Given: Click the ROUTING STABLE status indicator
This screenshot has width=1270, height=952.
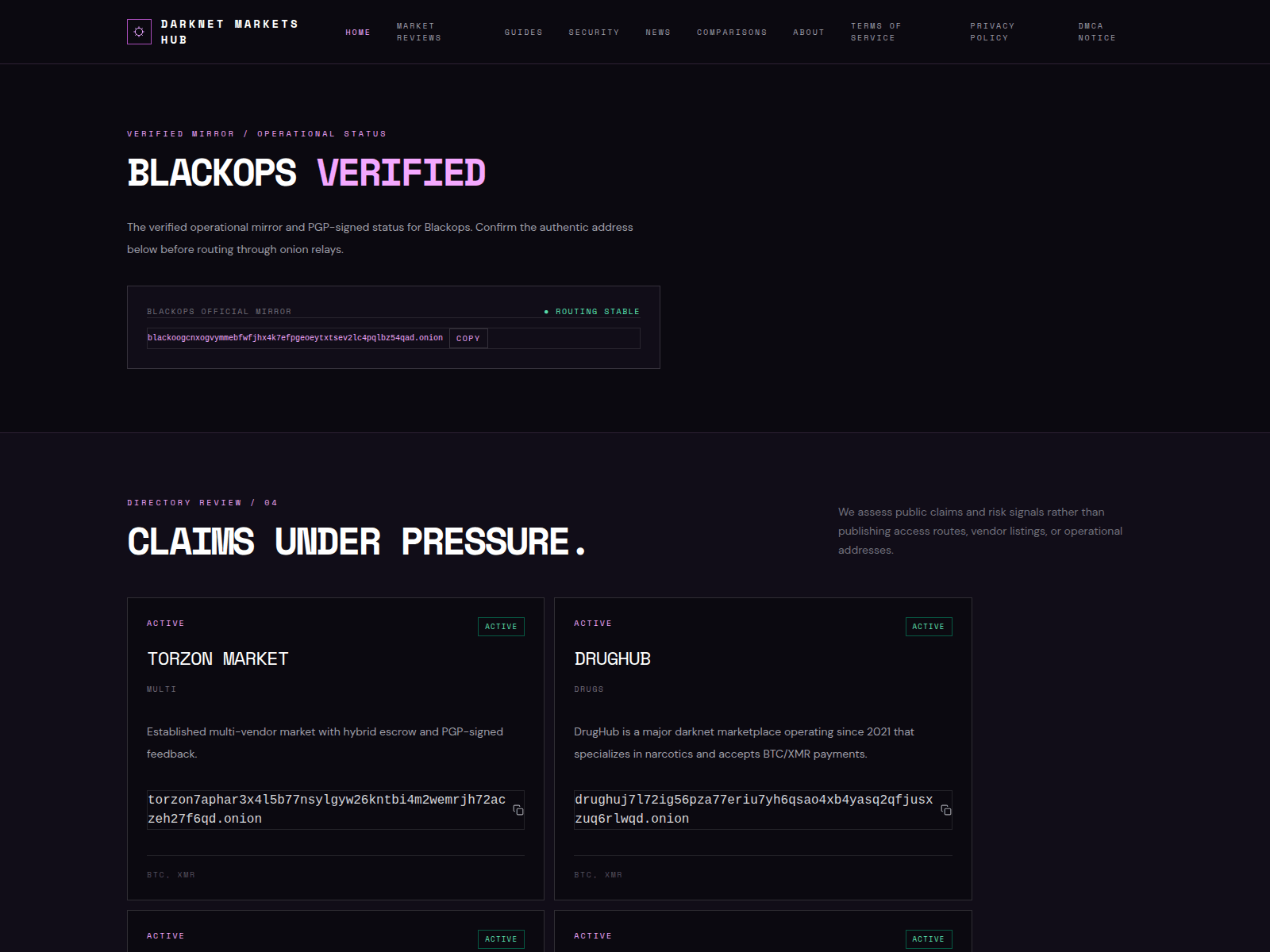Looking at the screenshot, I should coord(591,312).
